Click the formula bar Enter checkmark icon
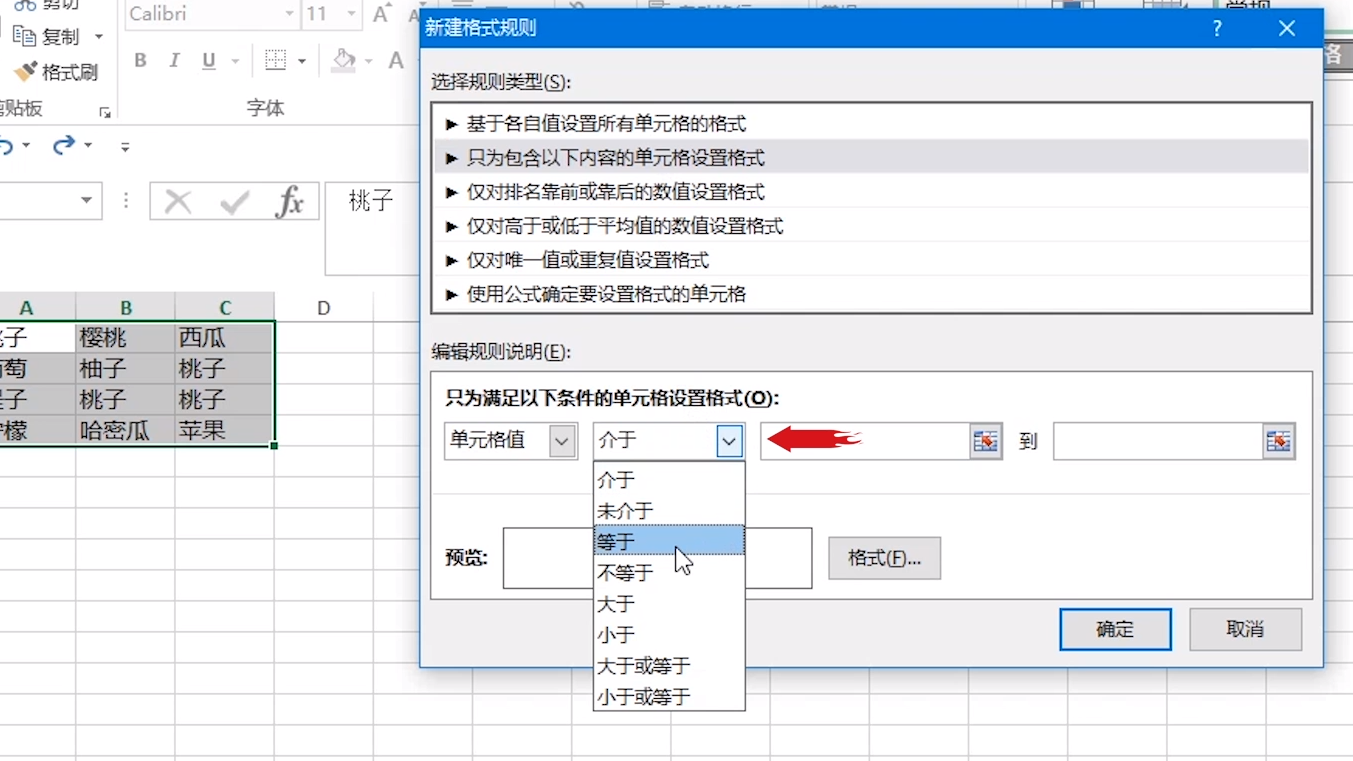 pos(235,202)
